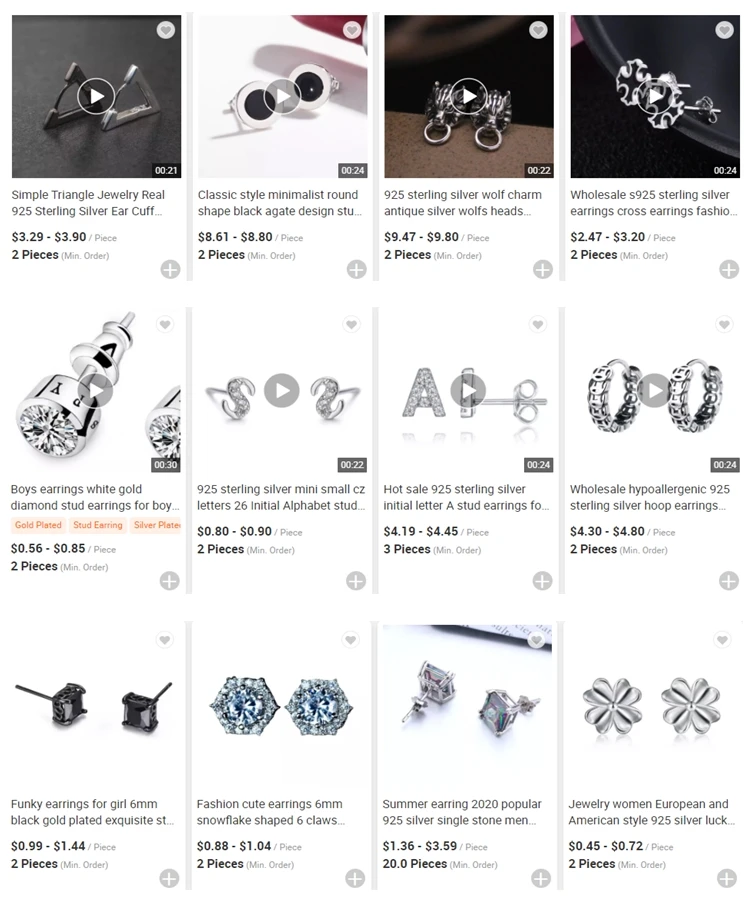The image size is (750, 900).
Task: Play the wolf charm earrings video
Action: click(x=469, y=96)
